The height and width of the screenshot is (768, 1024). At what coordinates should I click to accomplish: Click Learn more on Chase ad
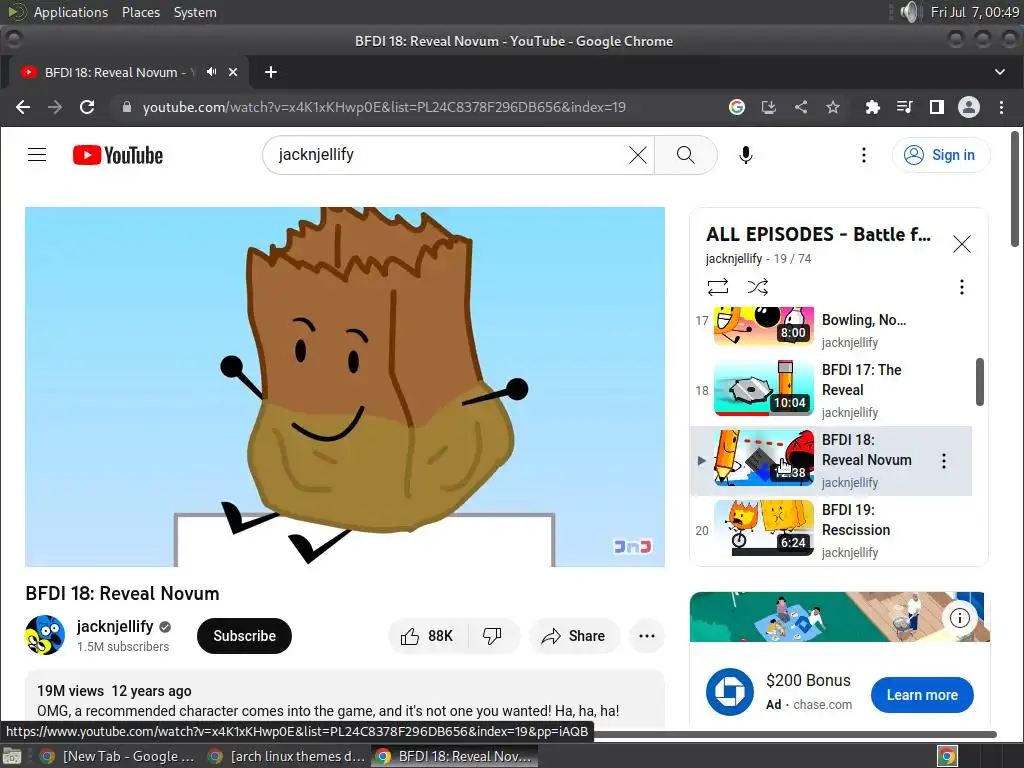pos(922,695)
